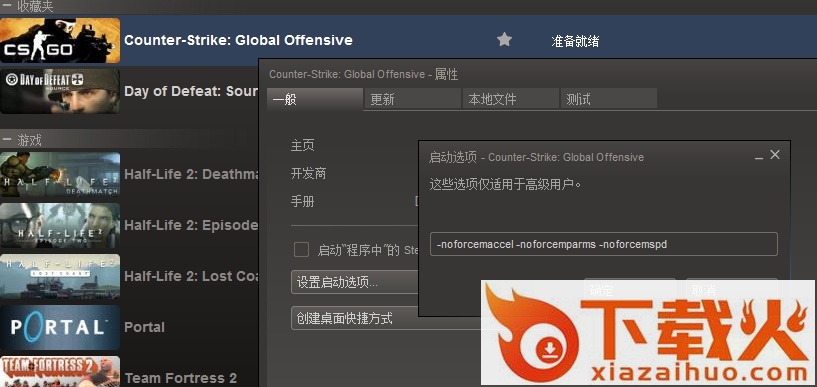Viewport: 817px width, 387px height.
Task: Collapse the 游戏 games section
Action: point(7,139)
